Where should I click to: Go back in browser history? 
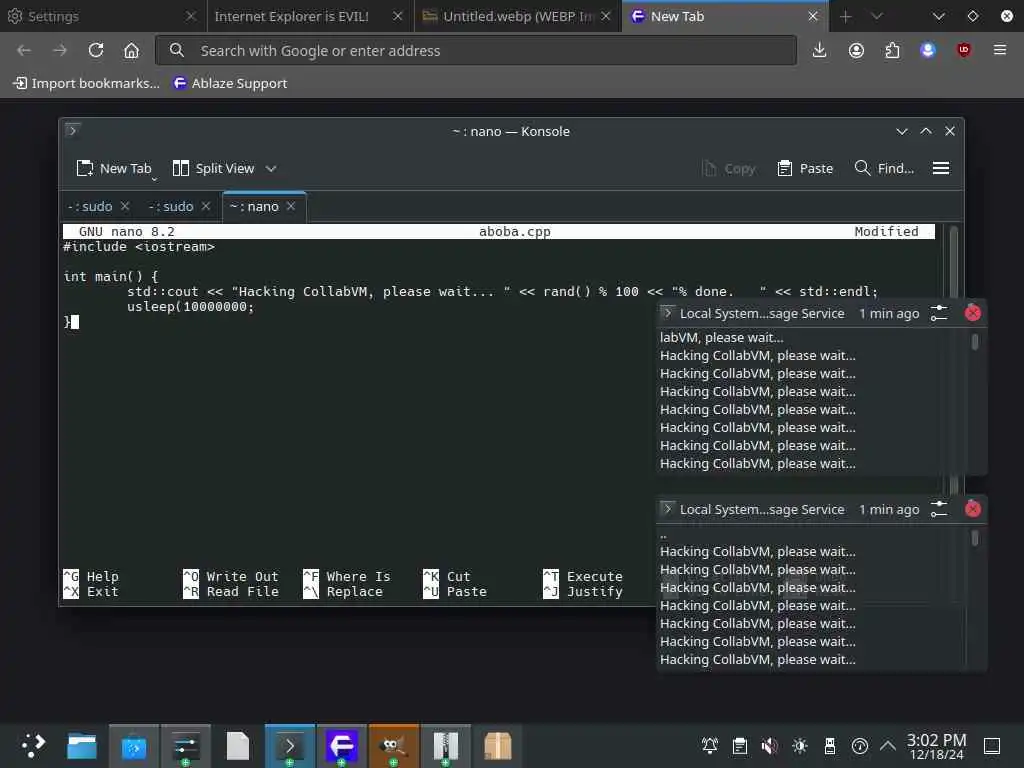(x=24, y=50)
